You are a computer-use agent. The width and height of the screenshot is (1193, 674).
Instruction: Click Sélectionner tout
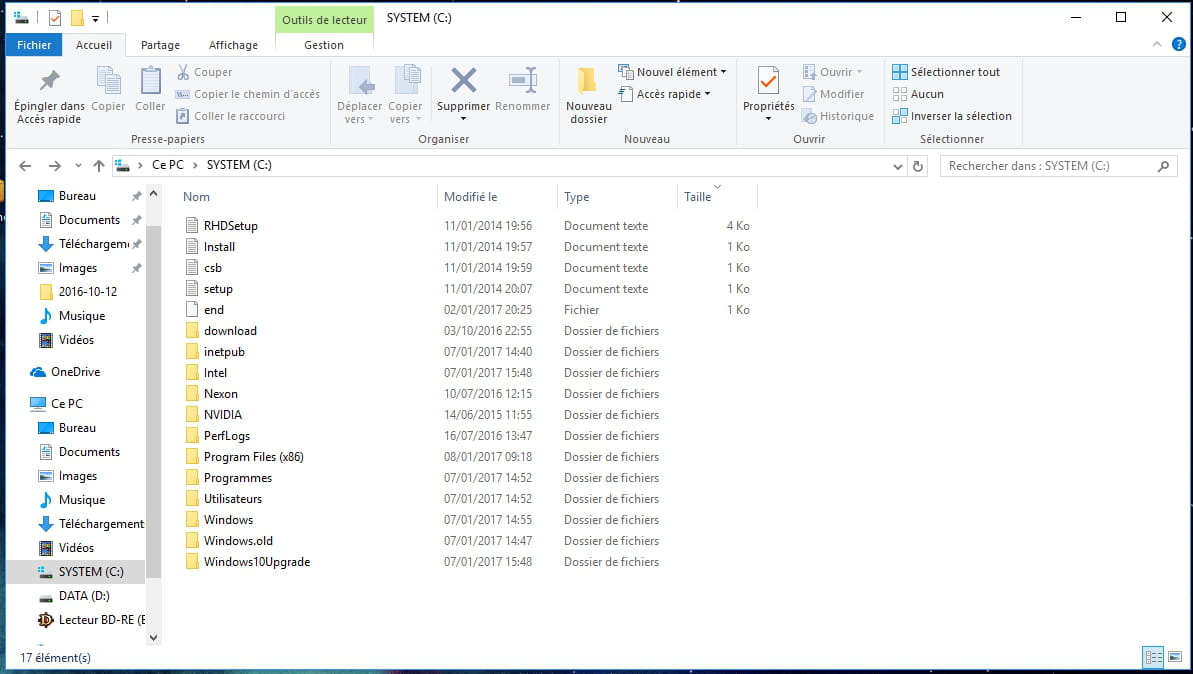pyautogui.click(x=946, y=72)
